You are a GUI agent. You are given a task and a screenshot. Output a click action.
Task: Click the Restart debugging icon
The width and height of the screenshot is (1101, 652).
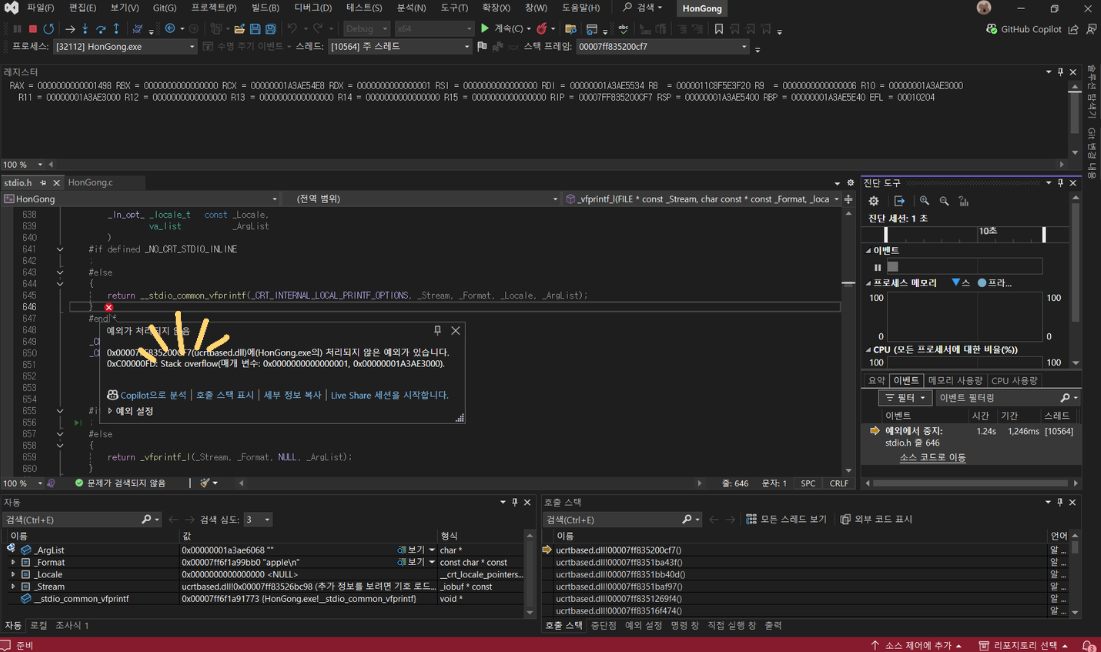(48, 29)
